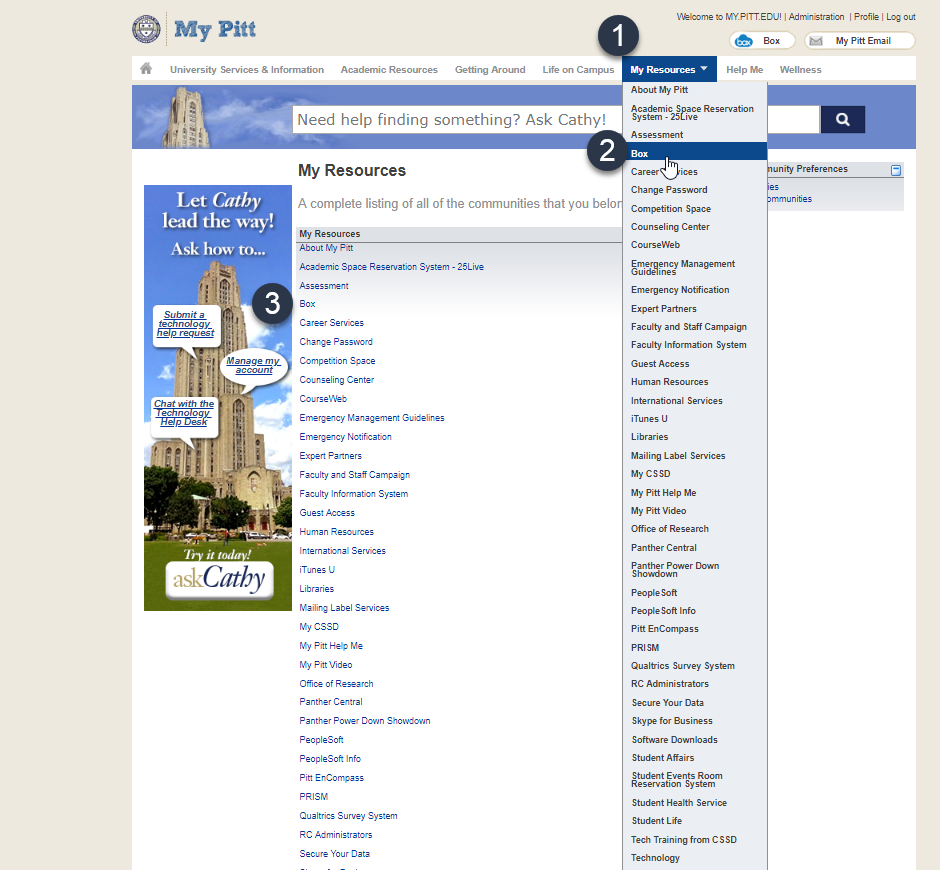
Task: Click PRISM link in list
Action: coord(314,797)
